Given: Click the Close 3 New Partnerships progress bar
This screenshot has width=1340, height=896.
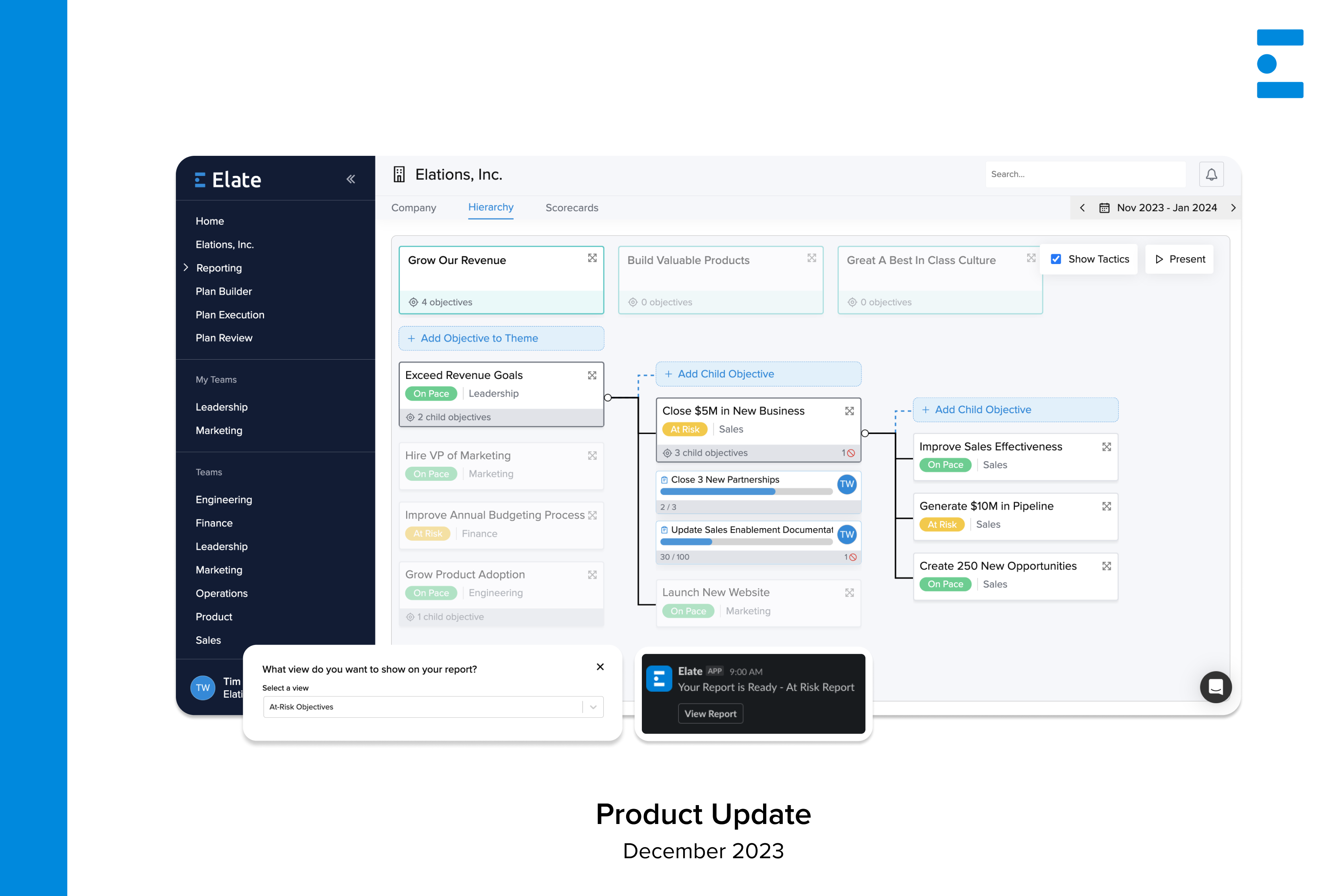Looking at the screenshot, I should (746, 492).
